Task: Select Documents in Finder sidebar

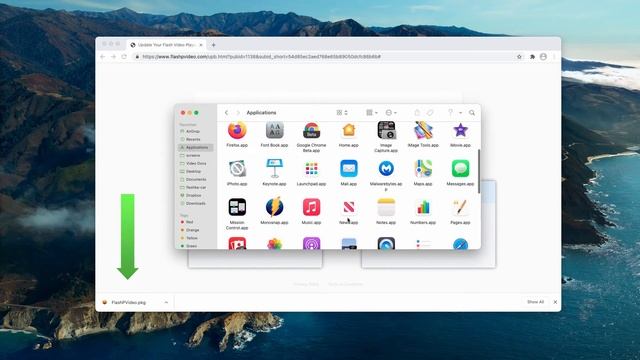Action: [196, 179]
